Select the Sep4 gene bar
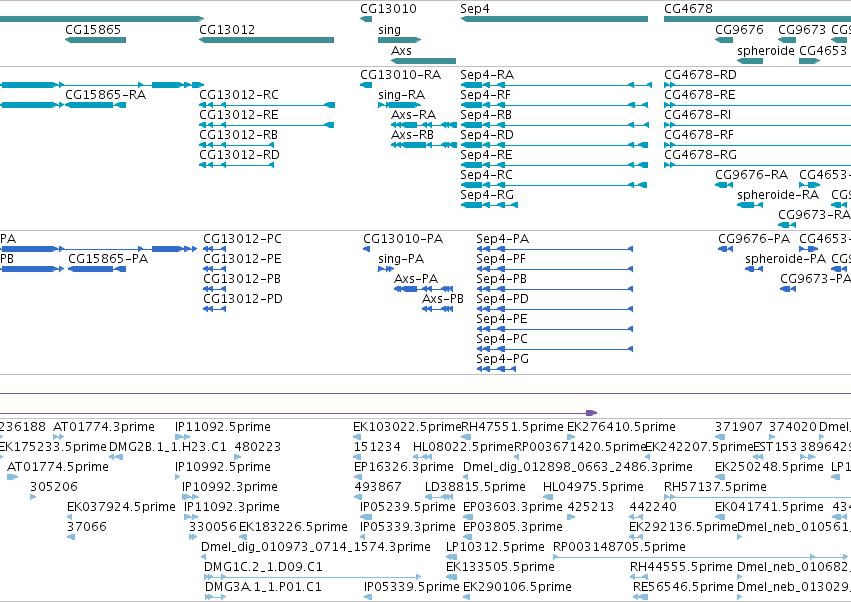The height and width of the screenshot is (602, 851). pyautogui.click(x=554, y=19)
